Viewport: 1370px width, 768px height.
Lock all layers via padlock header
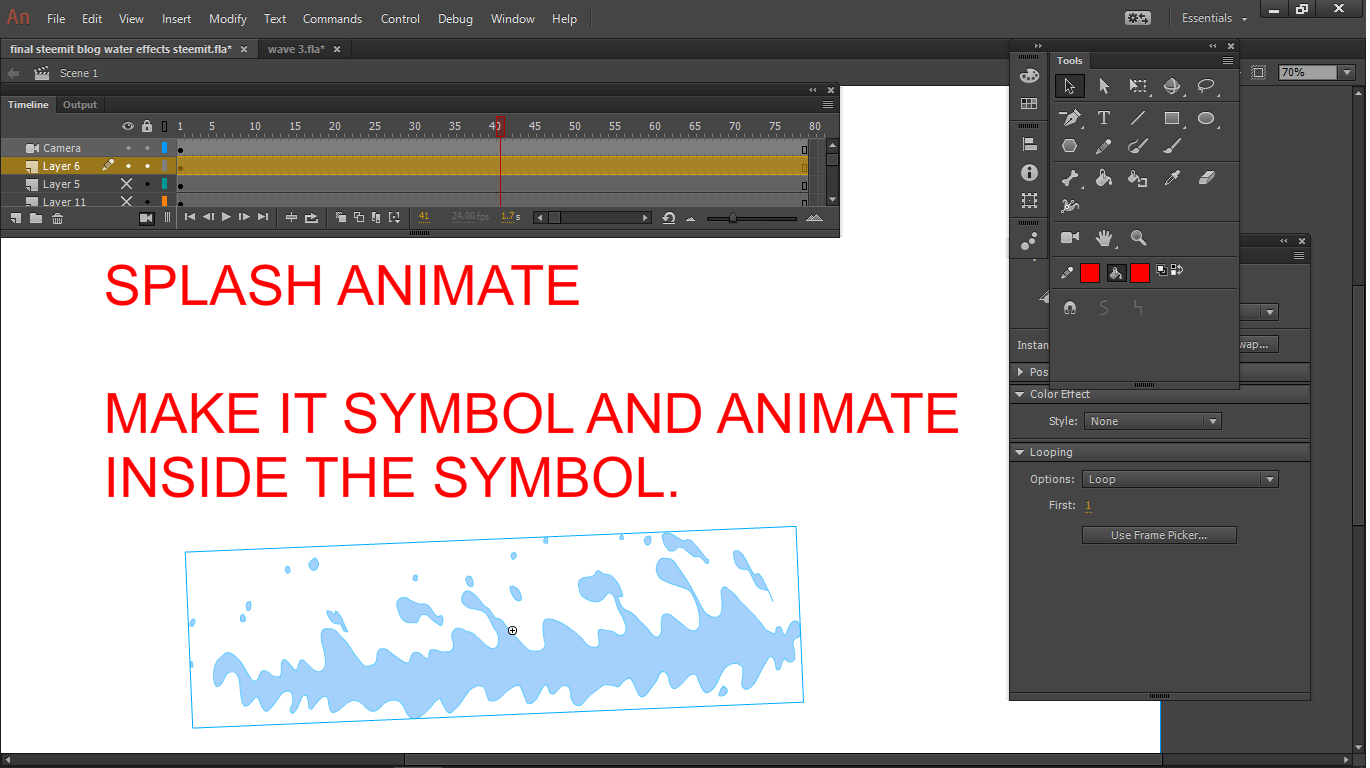pos(147,127)
